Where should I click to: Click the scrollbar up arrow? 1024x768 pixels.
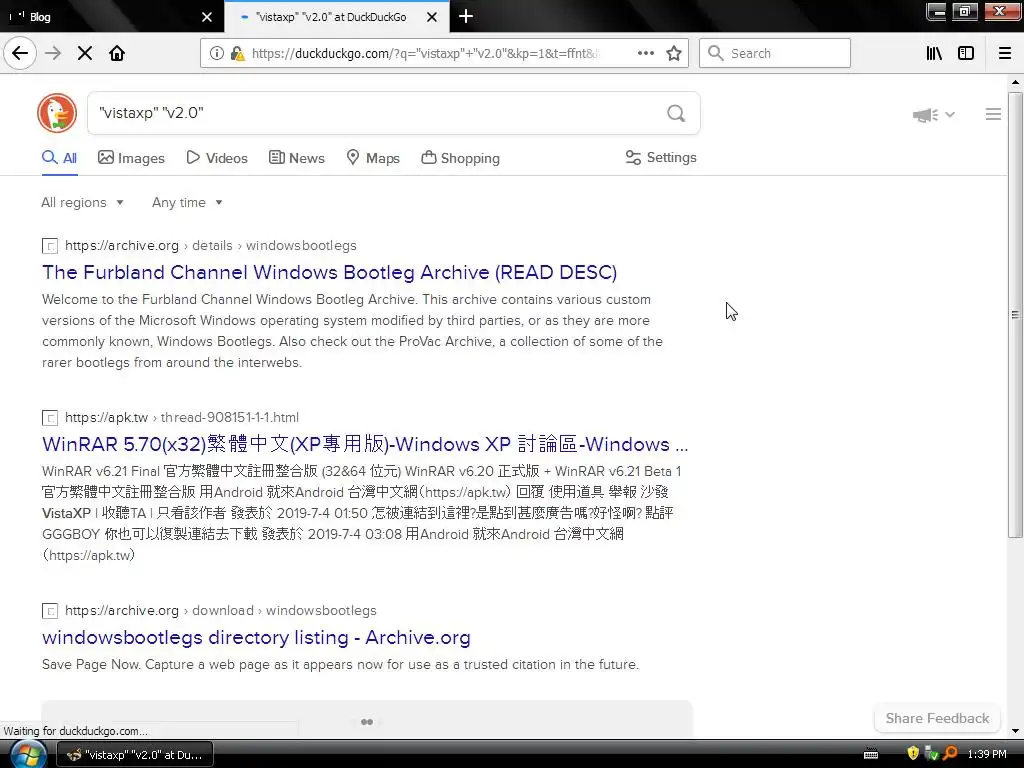pyautogui.click(x=1015, y=82)
